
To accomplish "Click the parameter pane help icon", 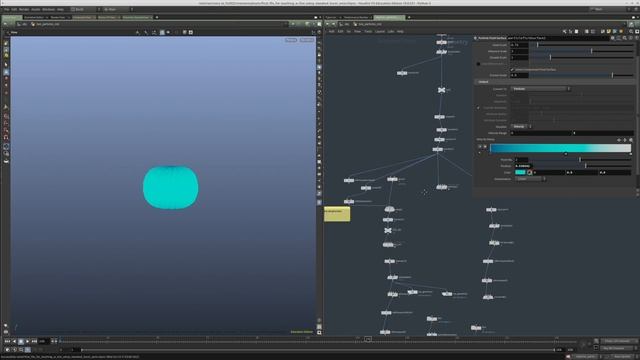I will [637, 38].
